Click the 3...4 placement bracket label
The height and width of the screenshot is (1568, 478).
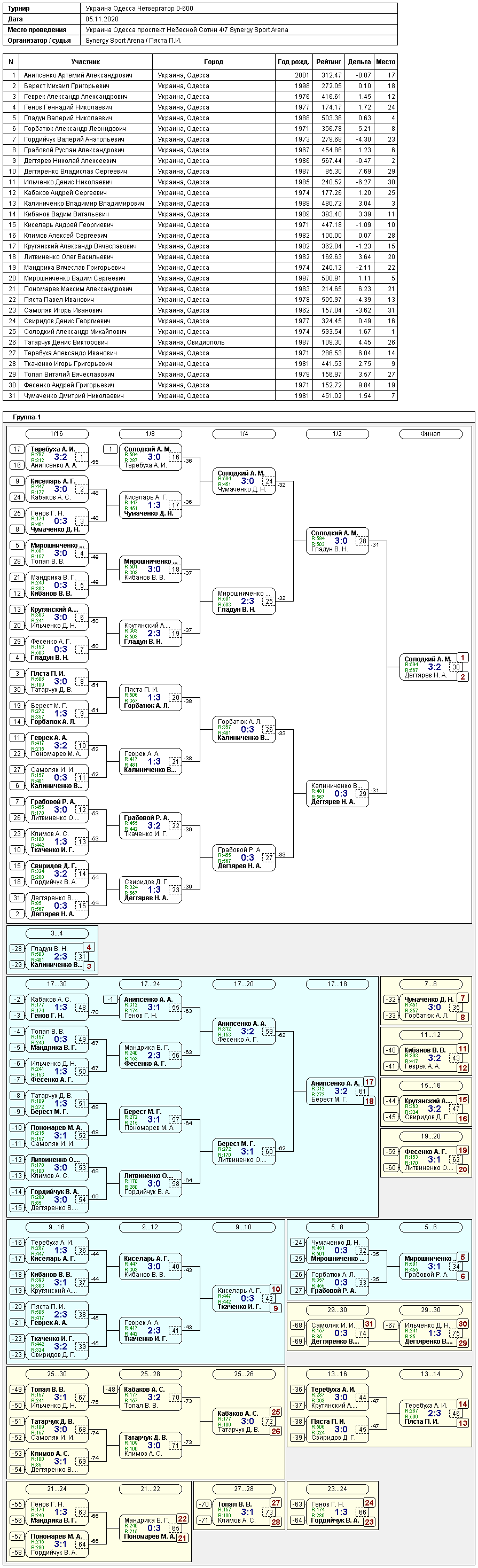pos(57,933)
